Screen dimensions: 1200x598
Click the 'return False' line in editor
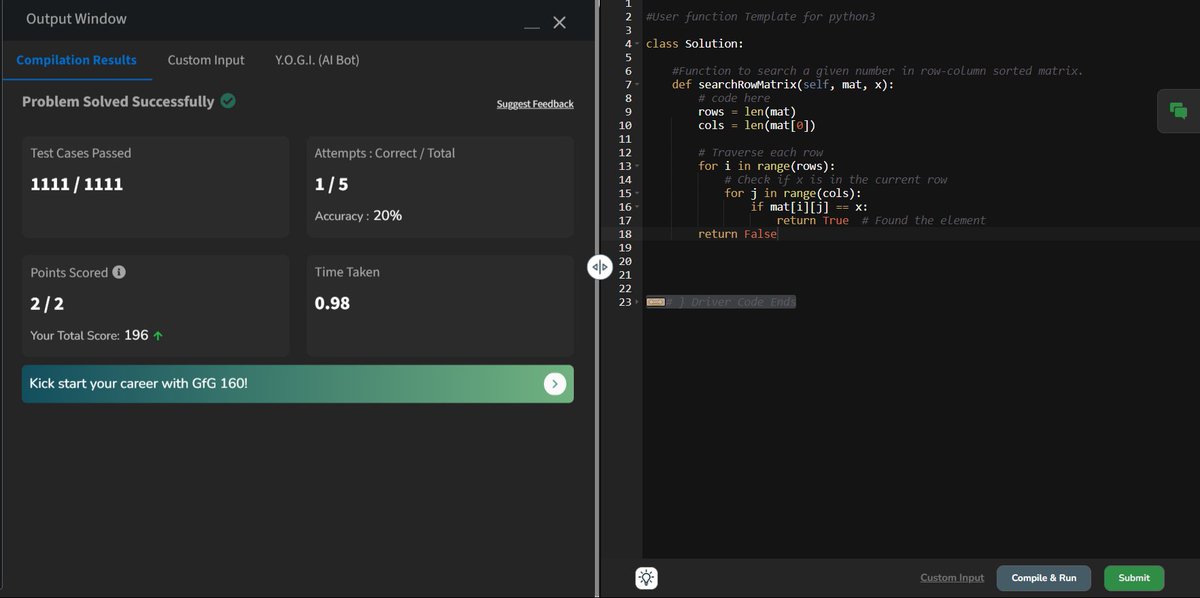click(x=737, y=234)
